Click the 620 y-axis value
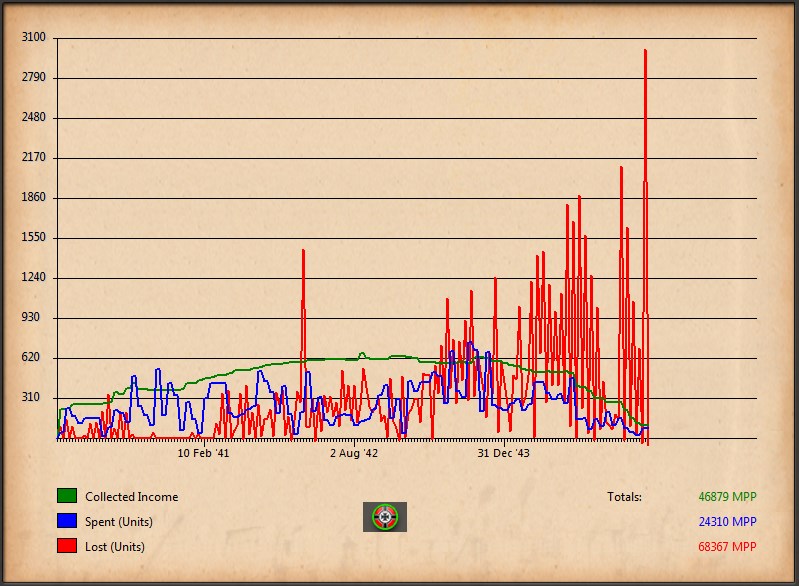 tap(31, 357)
